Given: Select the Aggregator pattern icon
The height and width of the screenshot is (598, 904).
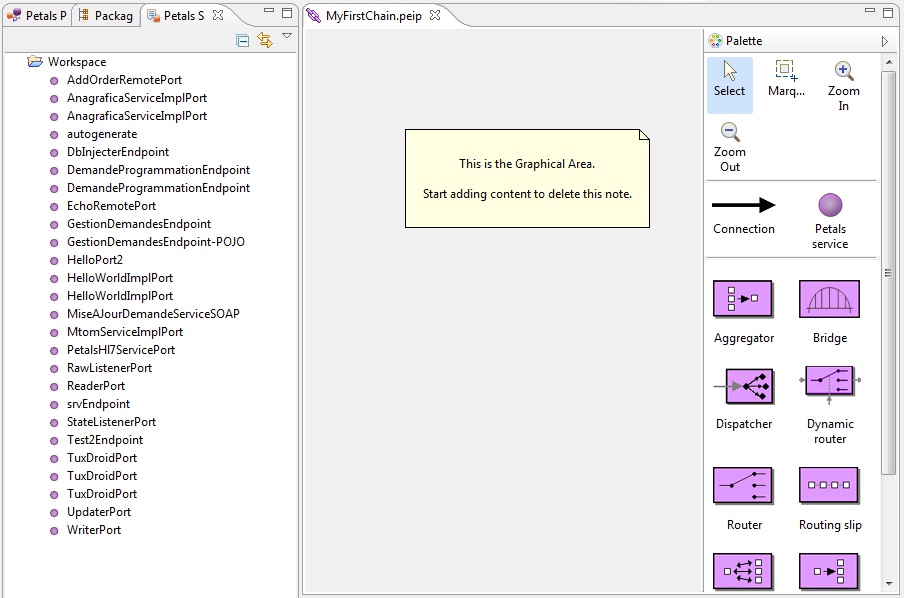Looking at the screenshot, I should [742, 299].
